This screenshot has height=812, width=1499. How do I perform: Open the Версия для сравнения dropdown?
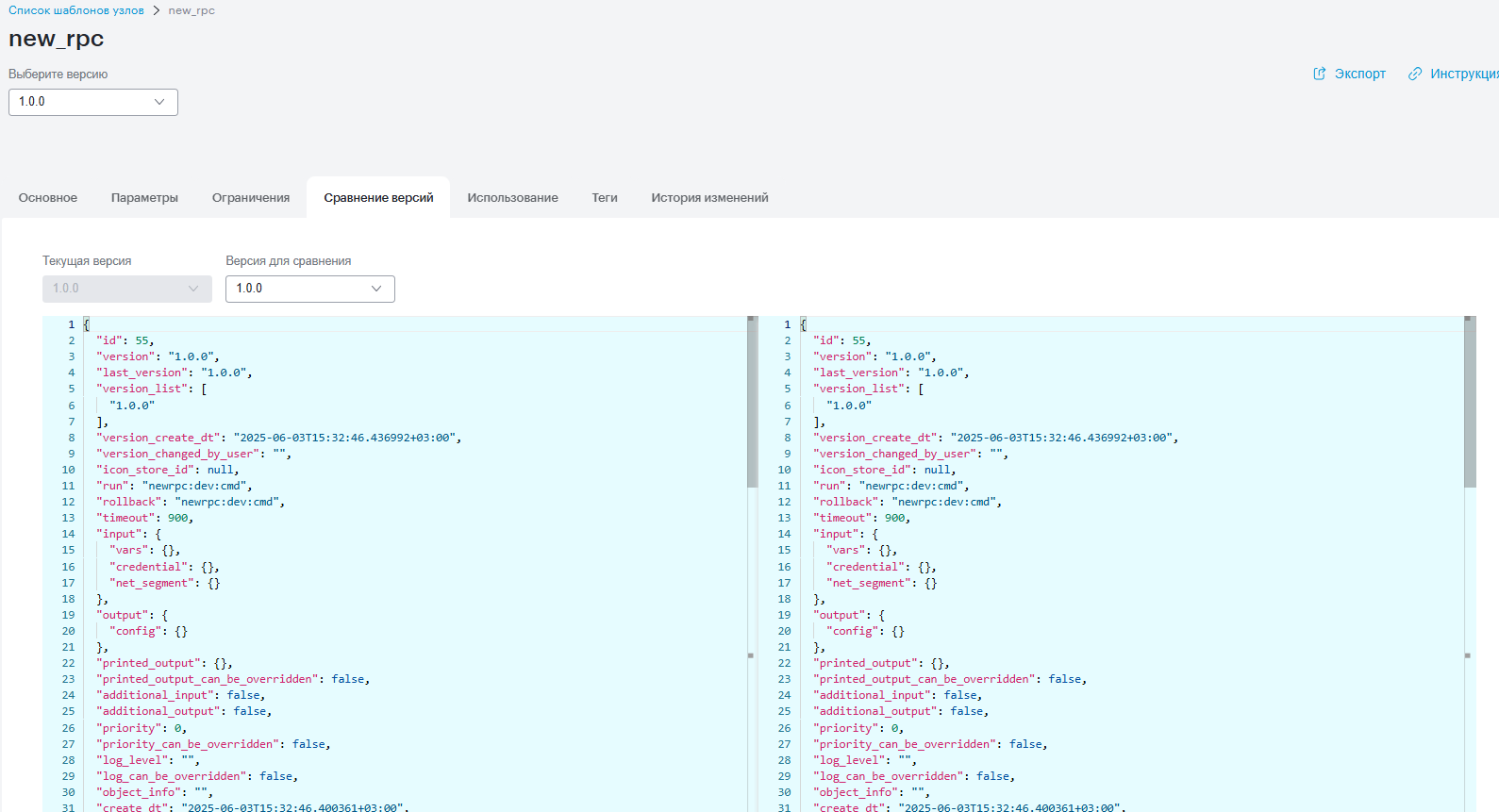(x=310, y=289)
